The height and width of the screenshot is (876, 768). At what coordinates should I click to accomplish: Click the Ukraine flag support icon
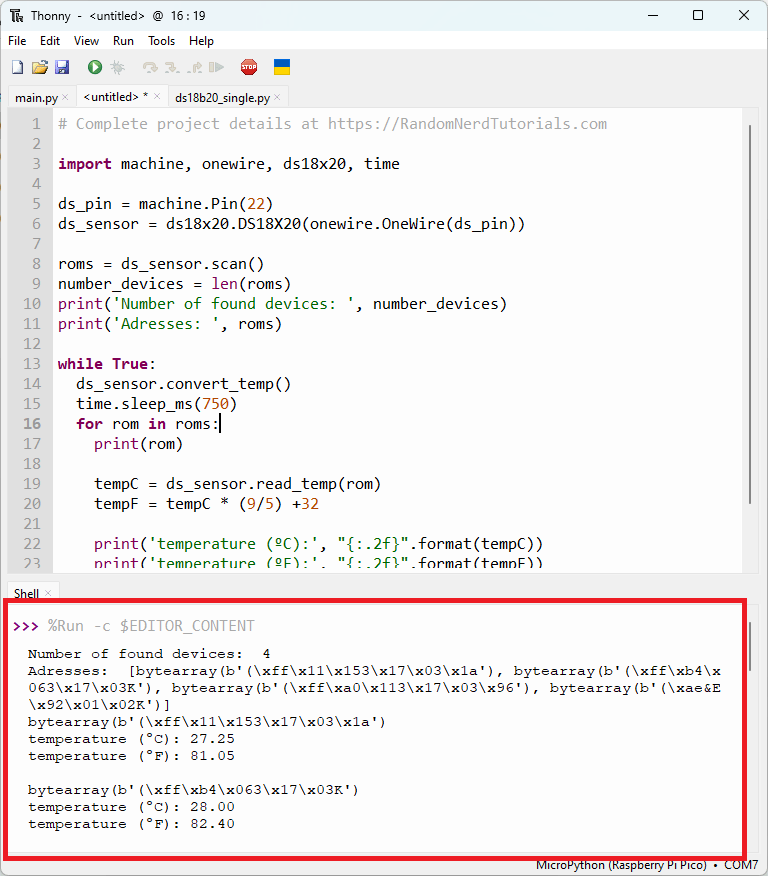[282, 67]
